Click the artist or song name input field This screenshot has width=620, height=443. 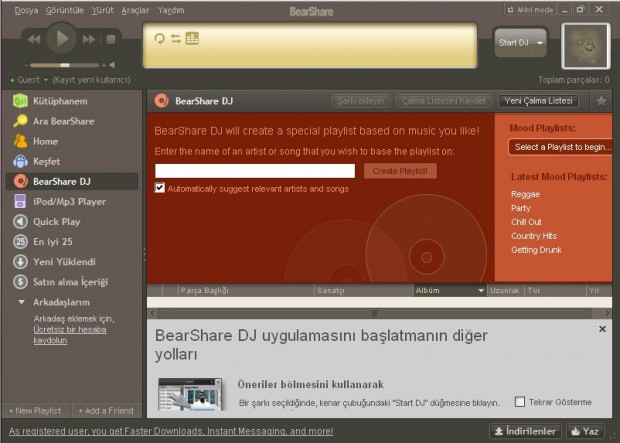(x=255, y=171)
